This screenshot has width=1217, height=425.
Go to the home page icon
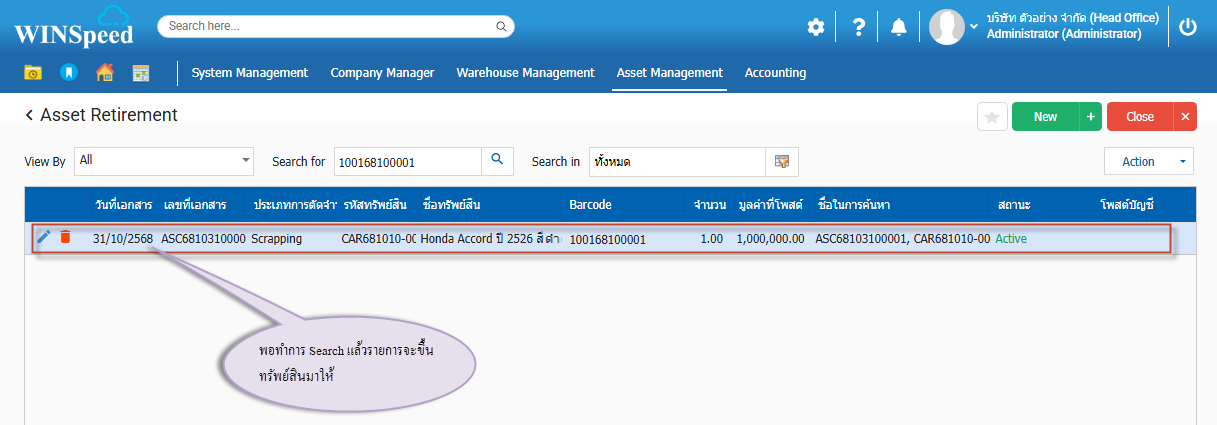[104, 72]
